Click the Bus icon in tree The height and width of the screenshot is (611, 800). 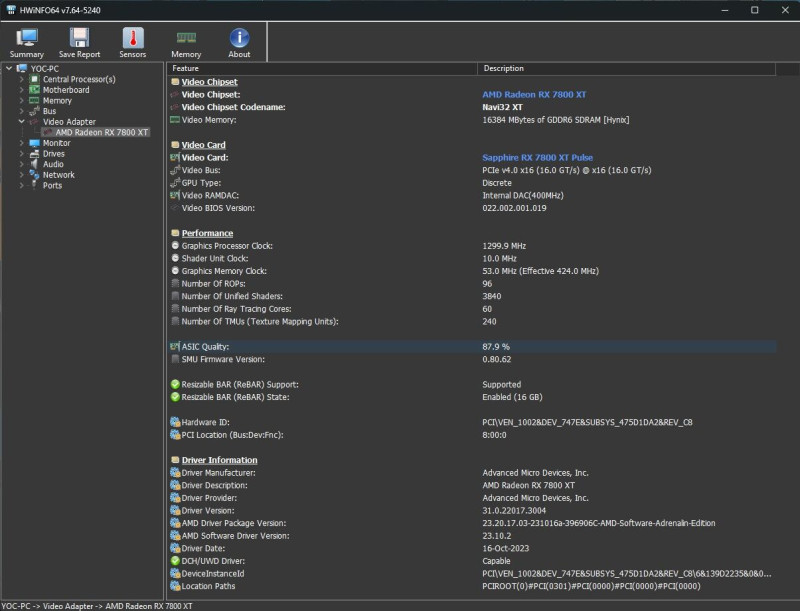point(34,111)
